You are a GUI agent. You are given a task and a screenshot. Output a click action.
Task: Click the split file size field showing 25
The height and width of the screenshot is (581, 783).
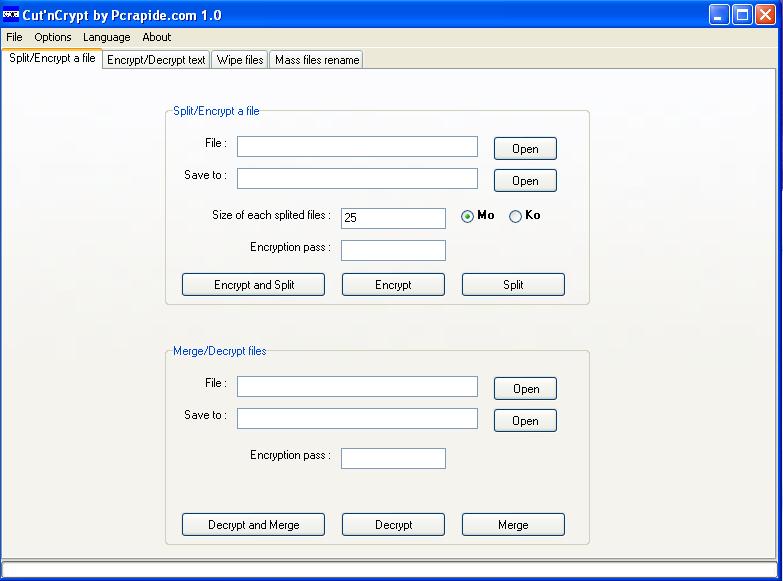[x=393, y=218]
